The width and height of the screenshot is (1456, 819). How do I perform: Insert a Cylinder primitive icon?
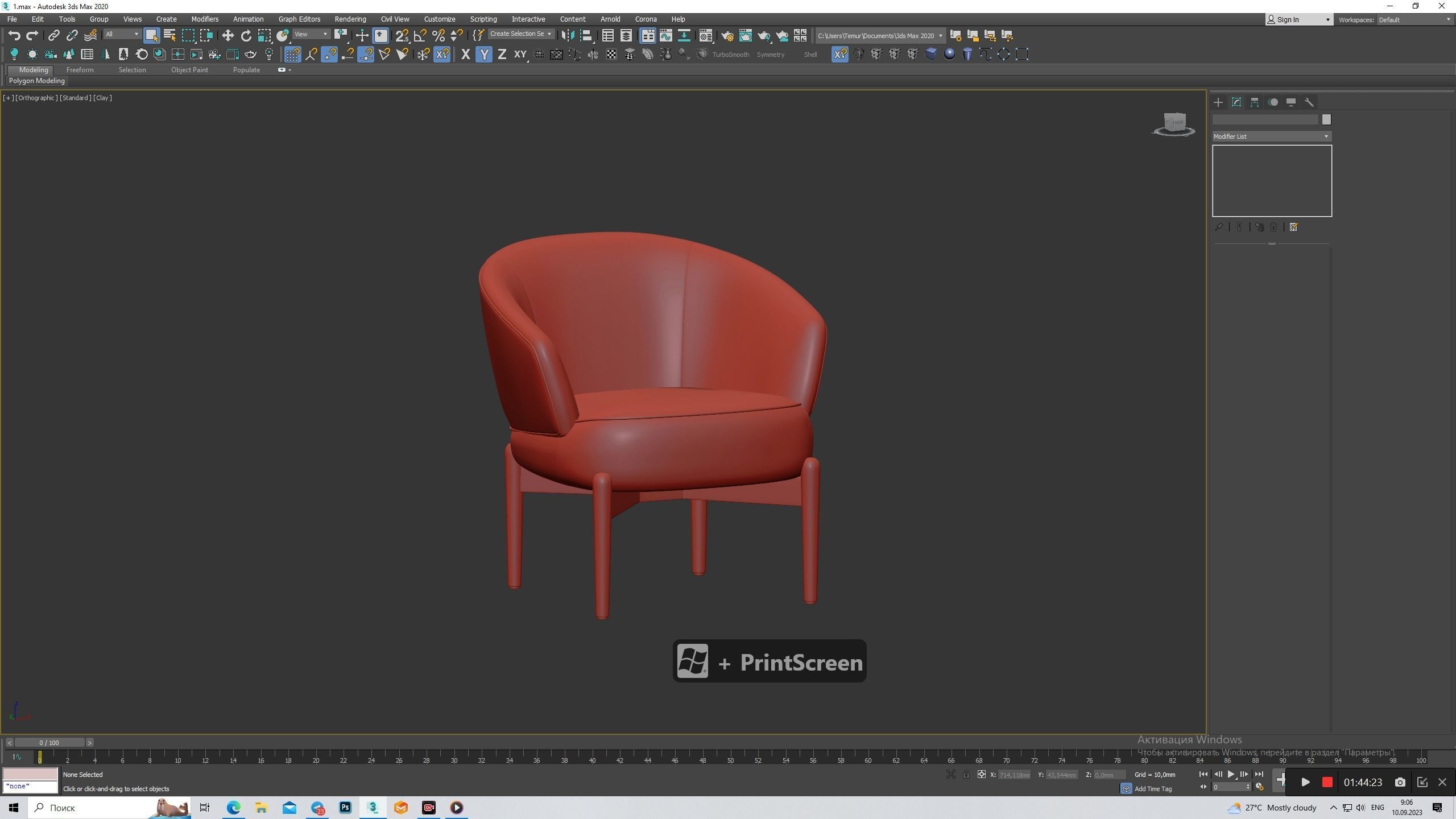coord(967,54)
